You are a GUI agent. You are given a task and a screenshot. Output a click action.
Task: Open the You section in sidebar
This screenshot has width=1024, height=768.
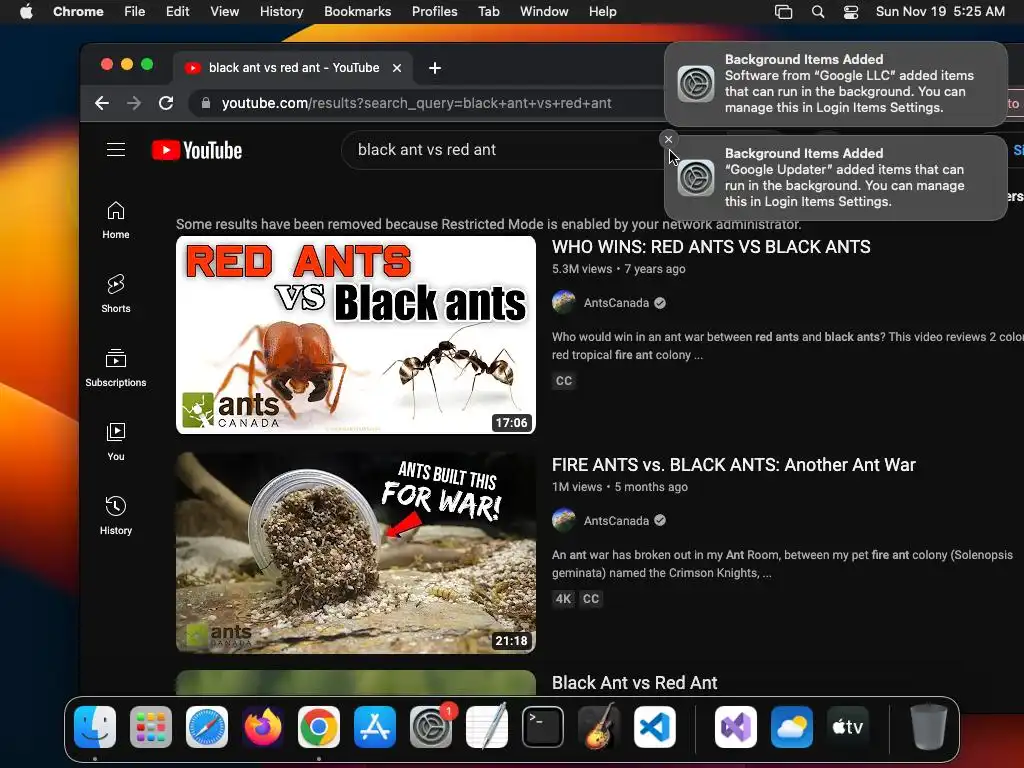click(116, 442)
